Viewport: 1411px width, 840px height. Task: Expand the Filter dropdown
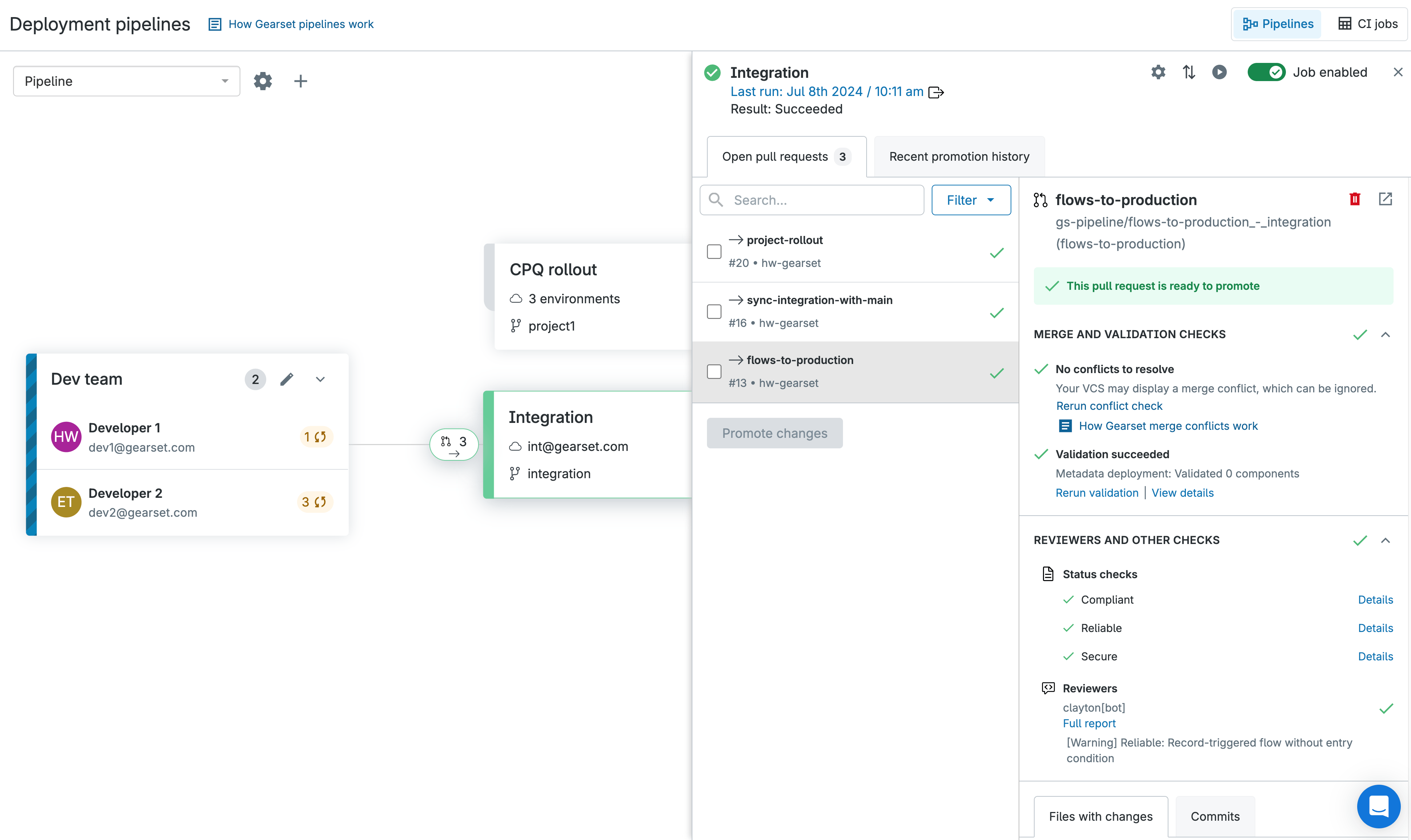click(x=971, y=200)
